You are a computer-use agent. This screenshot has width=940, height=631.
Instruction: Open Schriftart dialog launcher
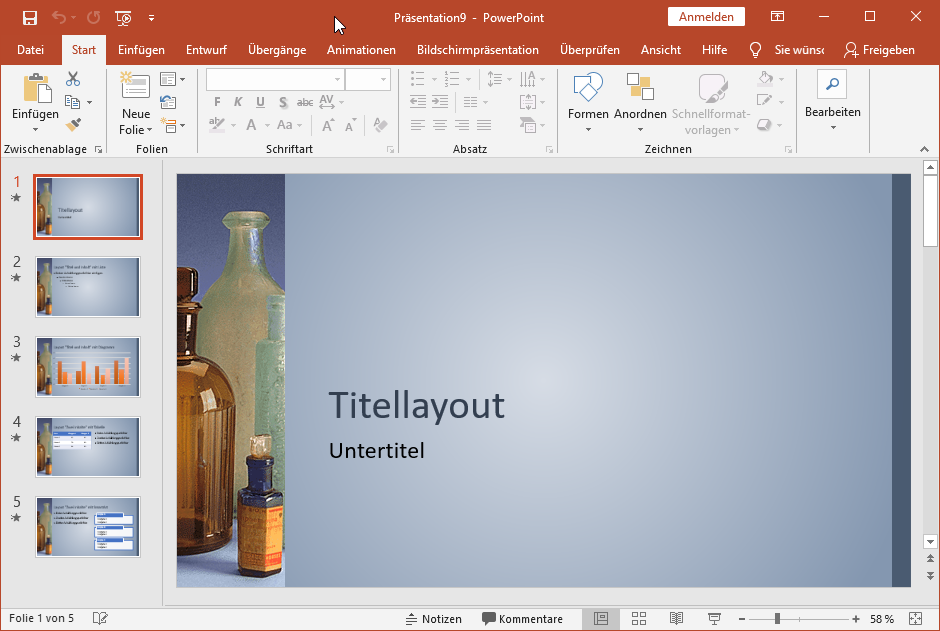(x=390, y=149)
